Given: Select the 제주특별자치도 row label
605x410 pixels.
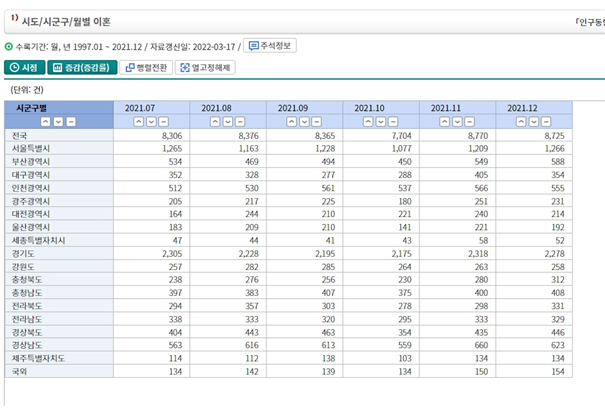Looking at the screenshot, I should (39, 358).
